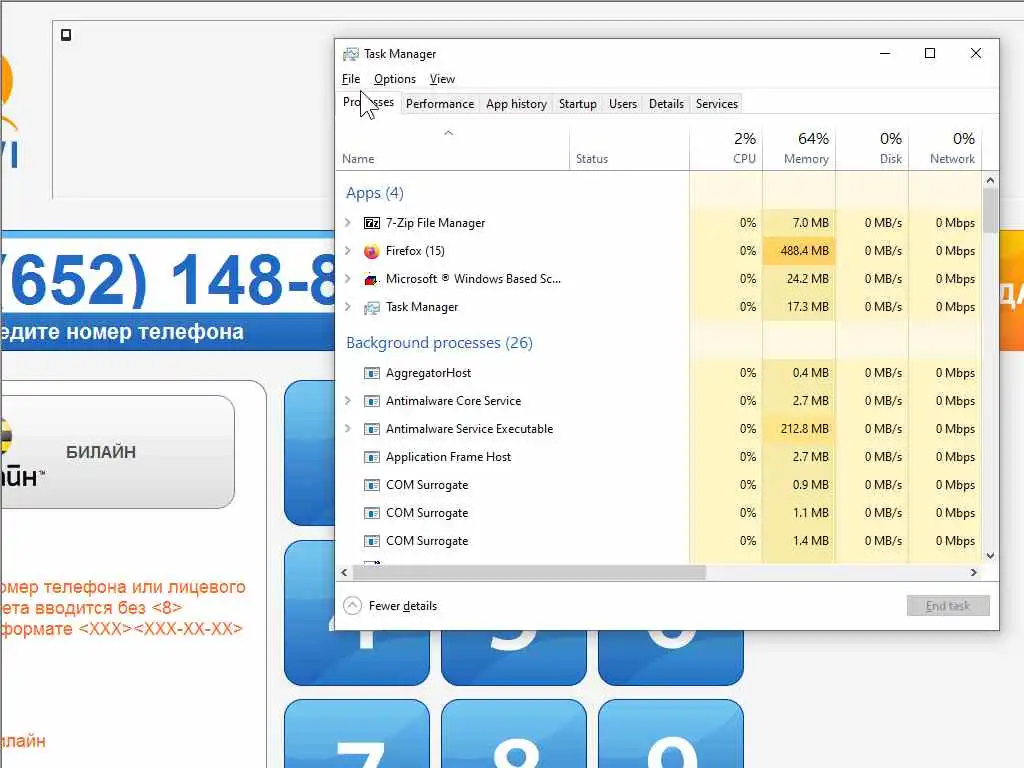Click the Antimalware Service Executable icon

pyautogui.click(x=372, y=430)
